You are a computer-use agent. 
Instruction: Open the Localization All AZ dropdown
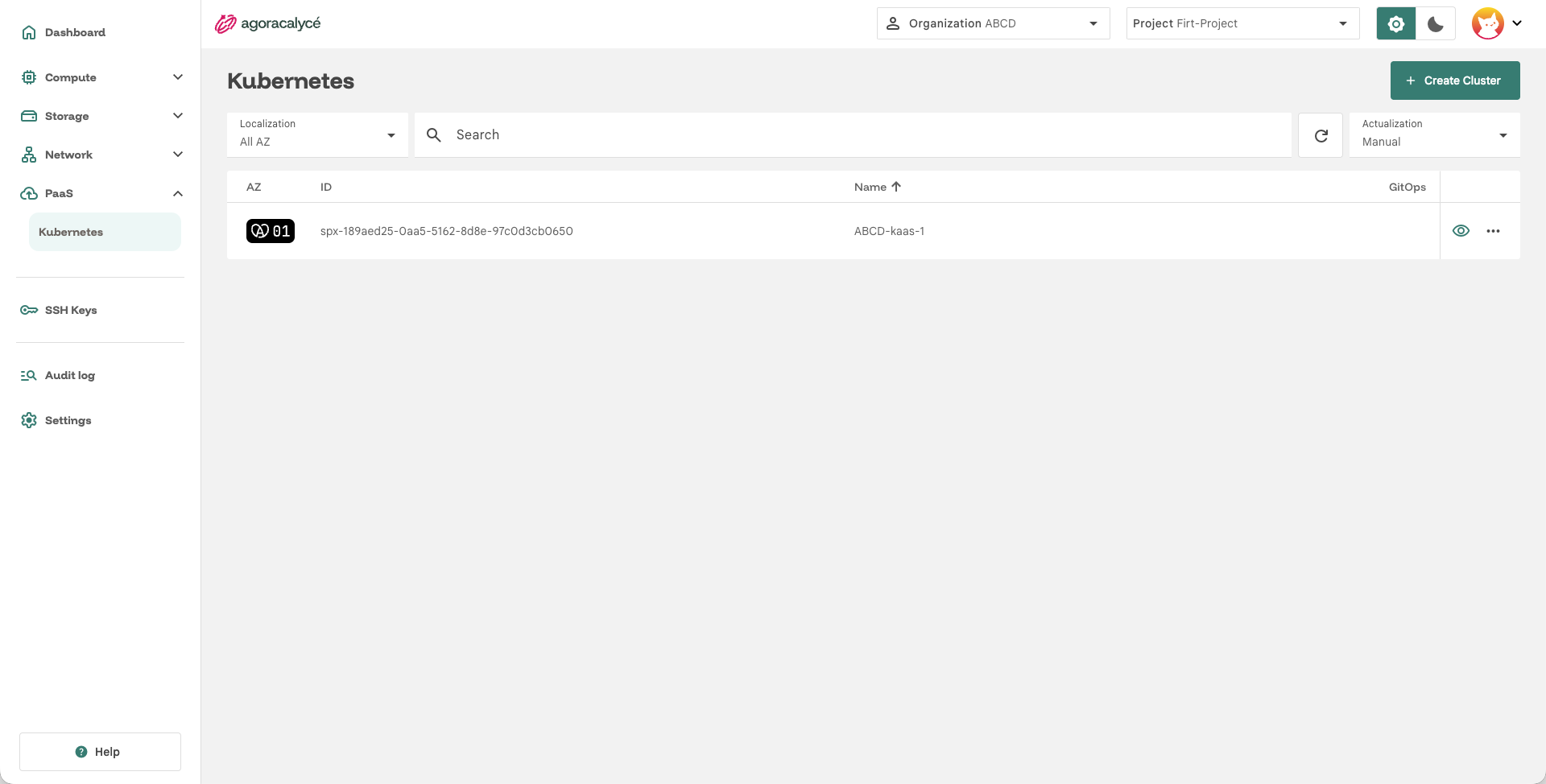click(317, 135)
